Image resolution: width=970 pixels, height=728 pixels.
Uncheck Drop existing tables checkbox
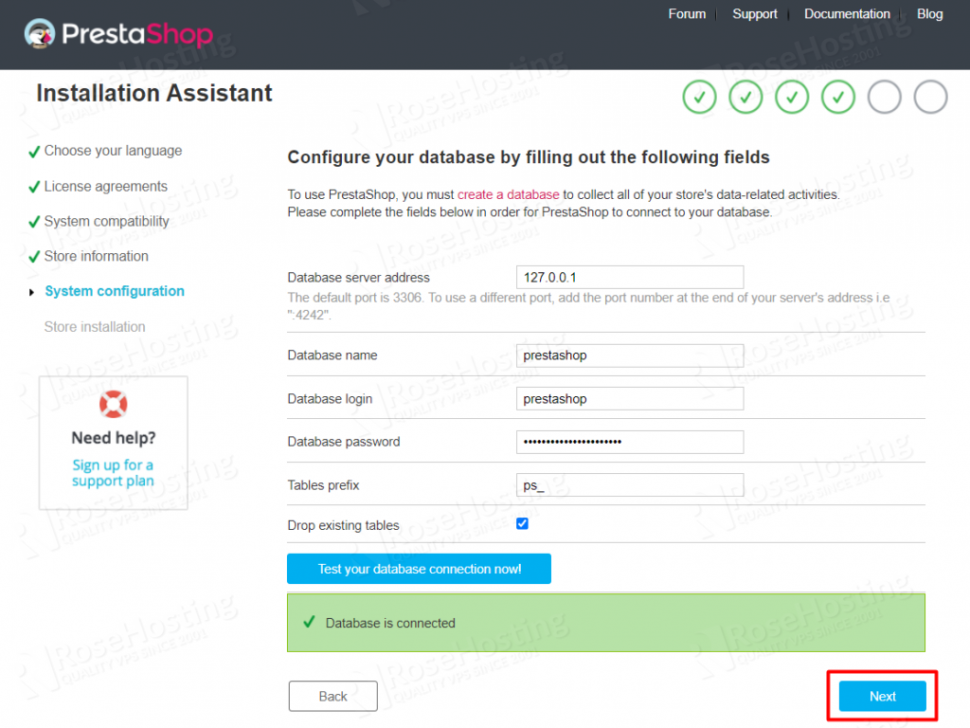point(522,524)
